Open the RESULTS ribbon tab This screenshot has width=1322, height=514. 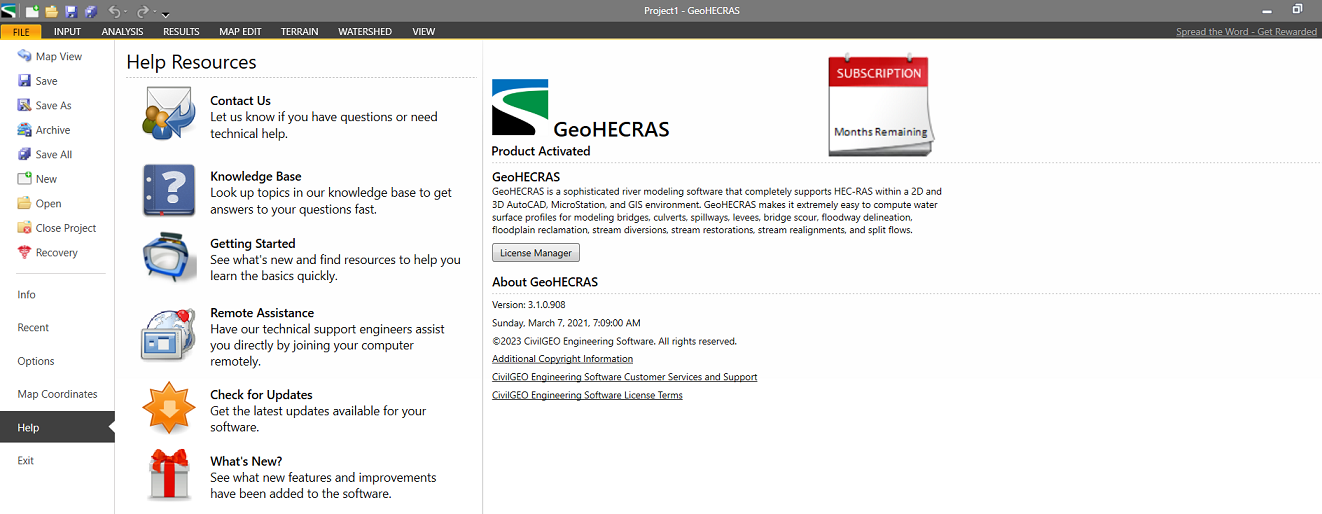(181, 31)
